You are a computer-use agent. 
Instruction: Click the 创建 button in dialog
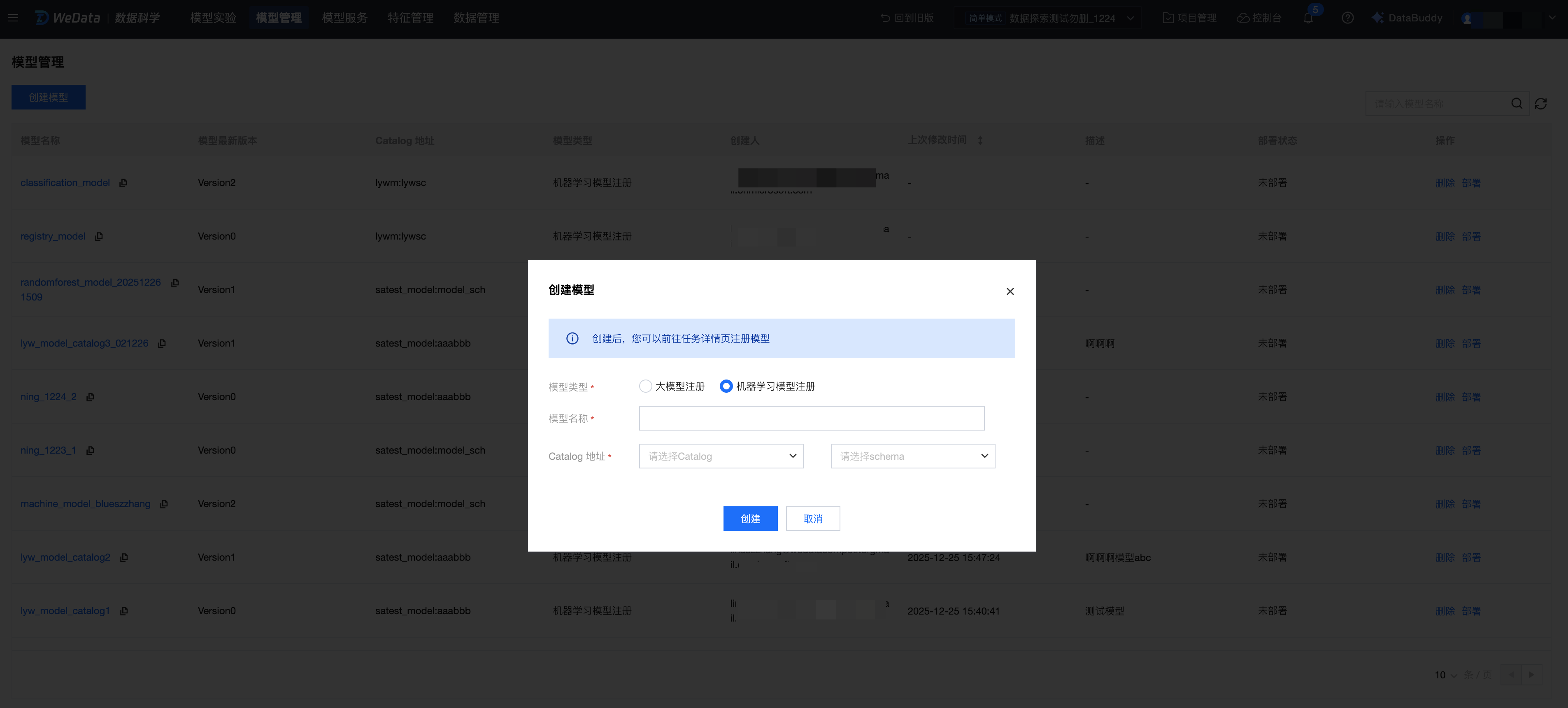point(750,519)
